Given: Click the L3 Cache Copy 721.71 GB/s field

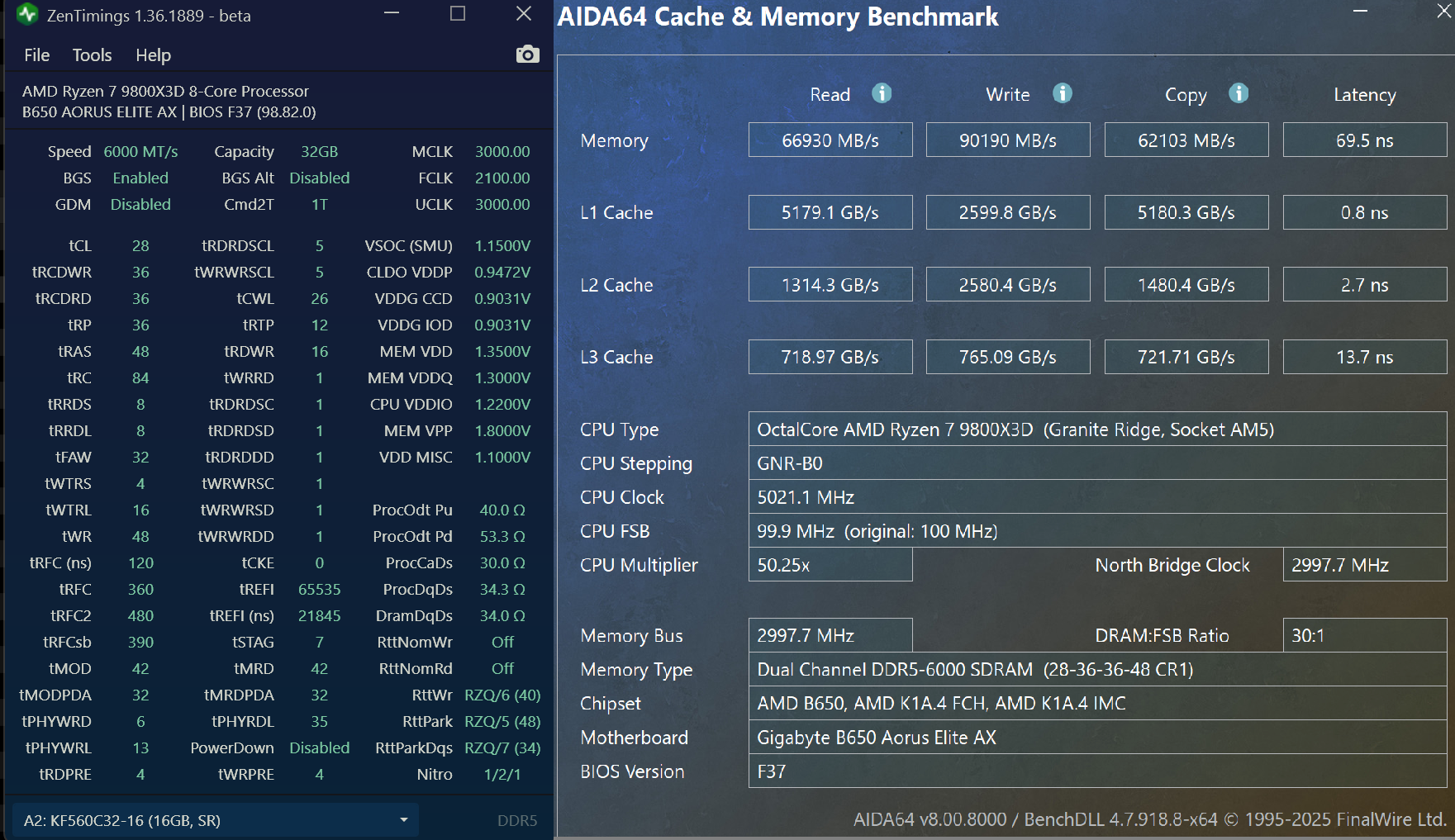Looking at the screenshot, I should [1186, 357].
